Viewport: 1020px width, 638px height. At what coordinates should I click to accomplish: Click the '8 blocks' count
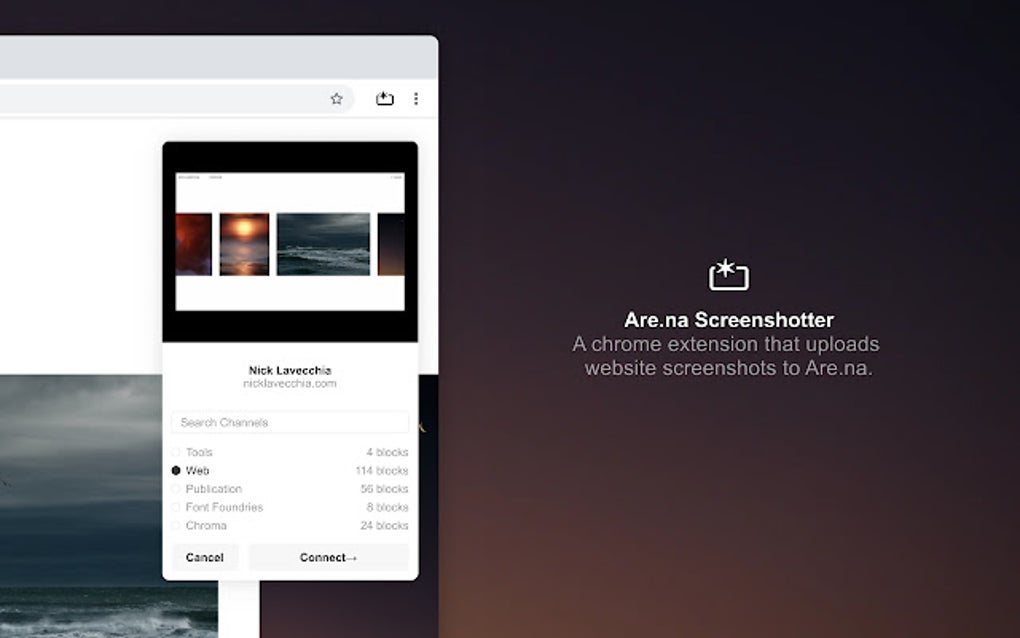[387, 507]
